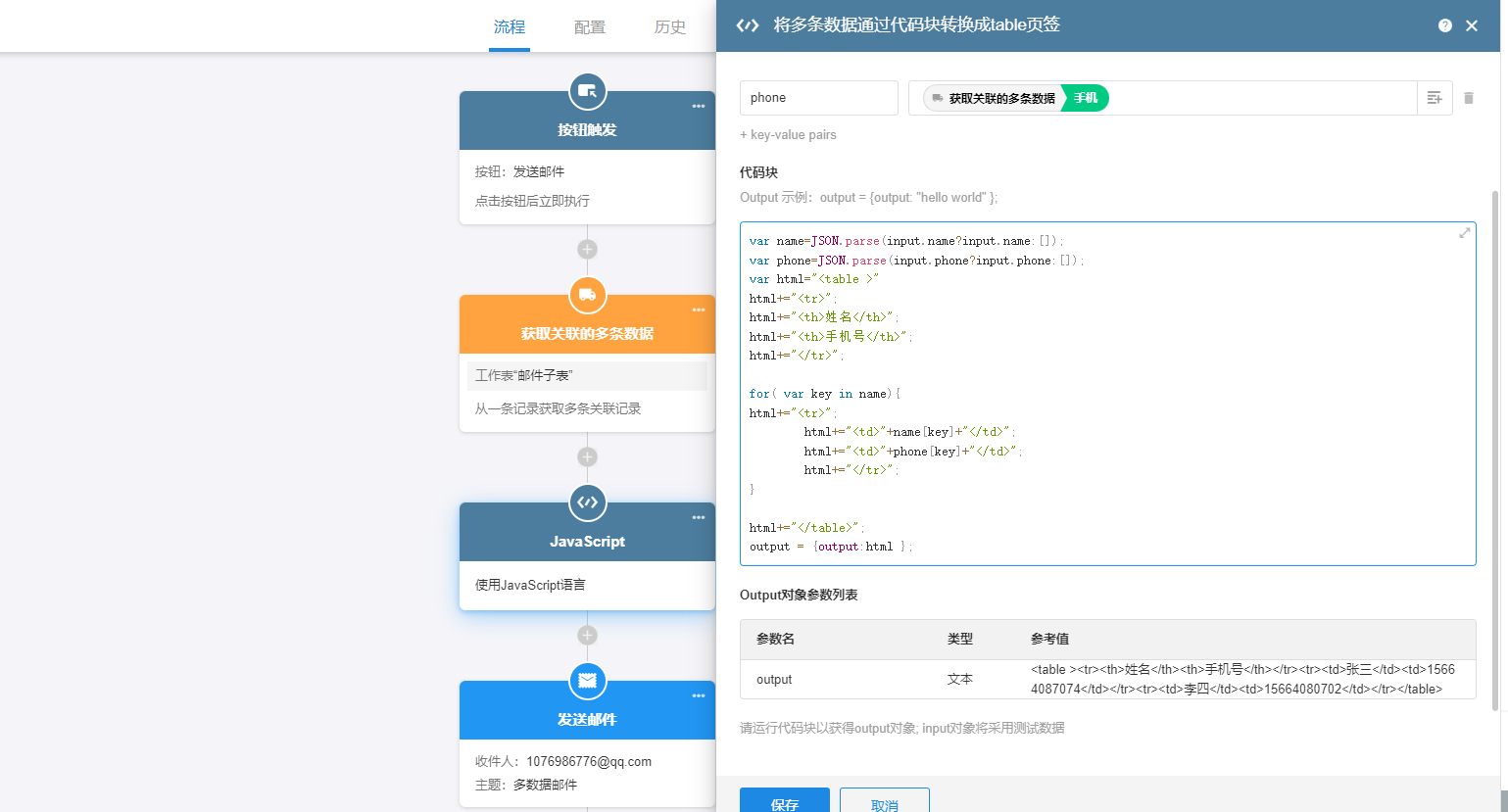Click the button trigger node icon

pos(587,91)
